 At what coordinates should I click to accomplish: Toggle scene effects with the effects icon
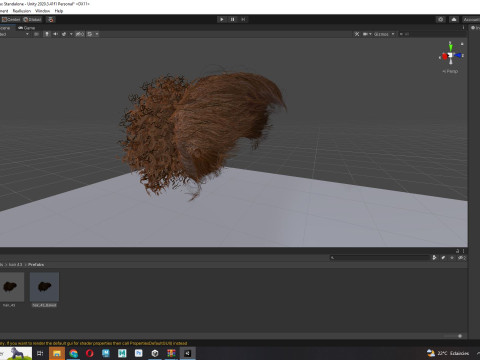64,34
